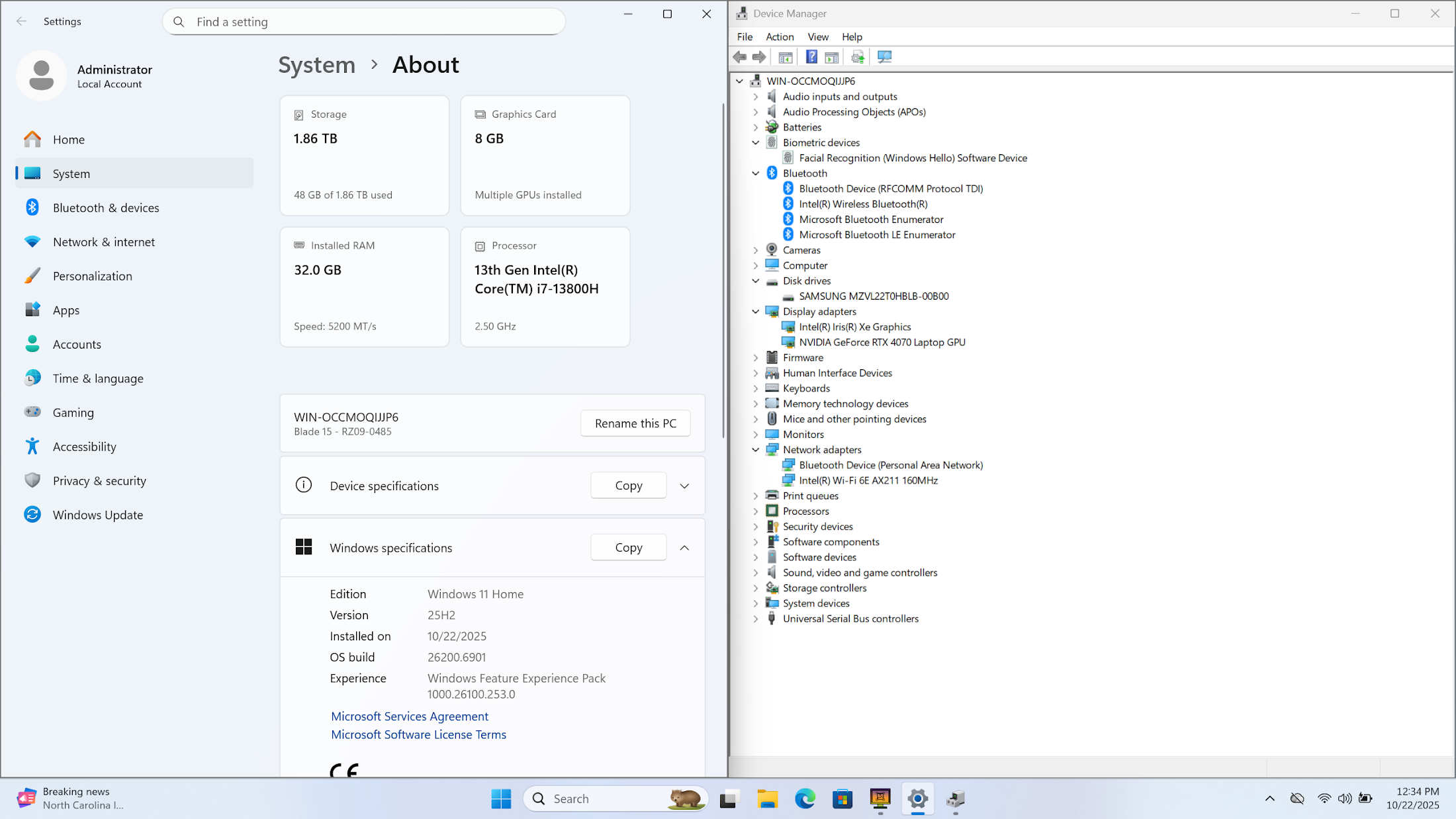Image resolution: width=1456 pixels, height=819 pixels.
Task: Go to Privacy & security settings
Action: pos(99,481)
